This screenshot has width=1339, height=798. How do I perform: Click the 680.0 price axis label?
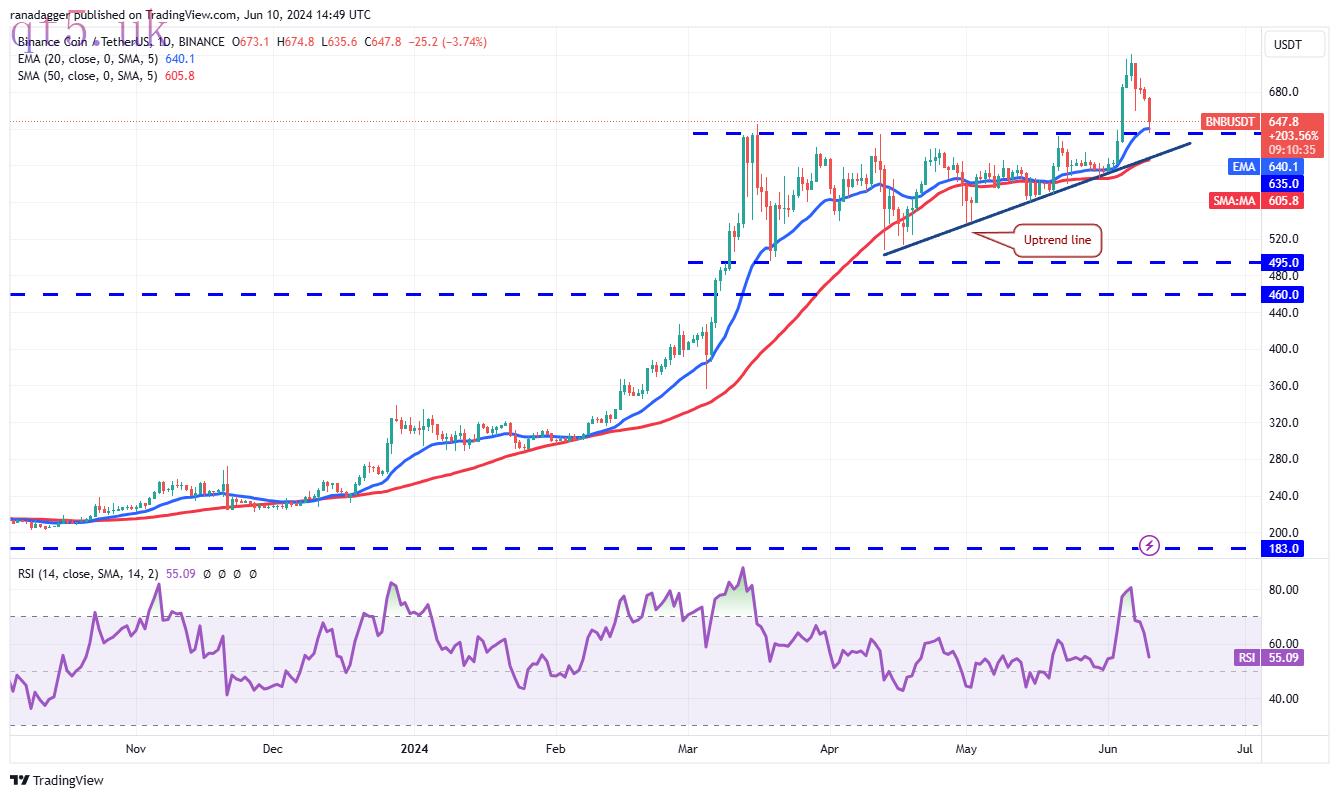1283,92
